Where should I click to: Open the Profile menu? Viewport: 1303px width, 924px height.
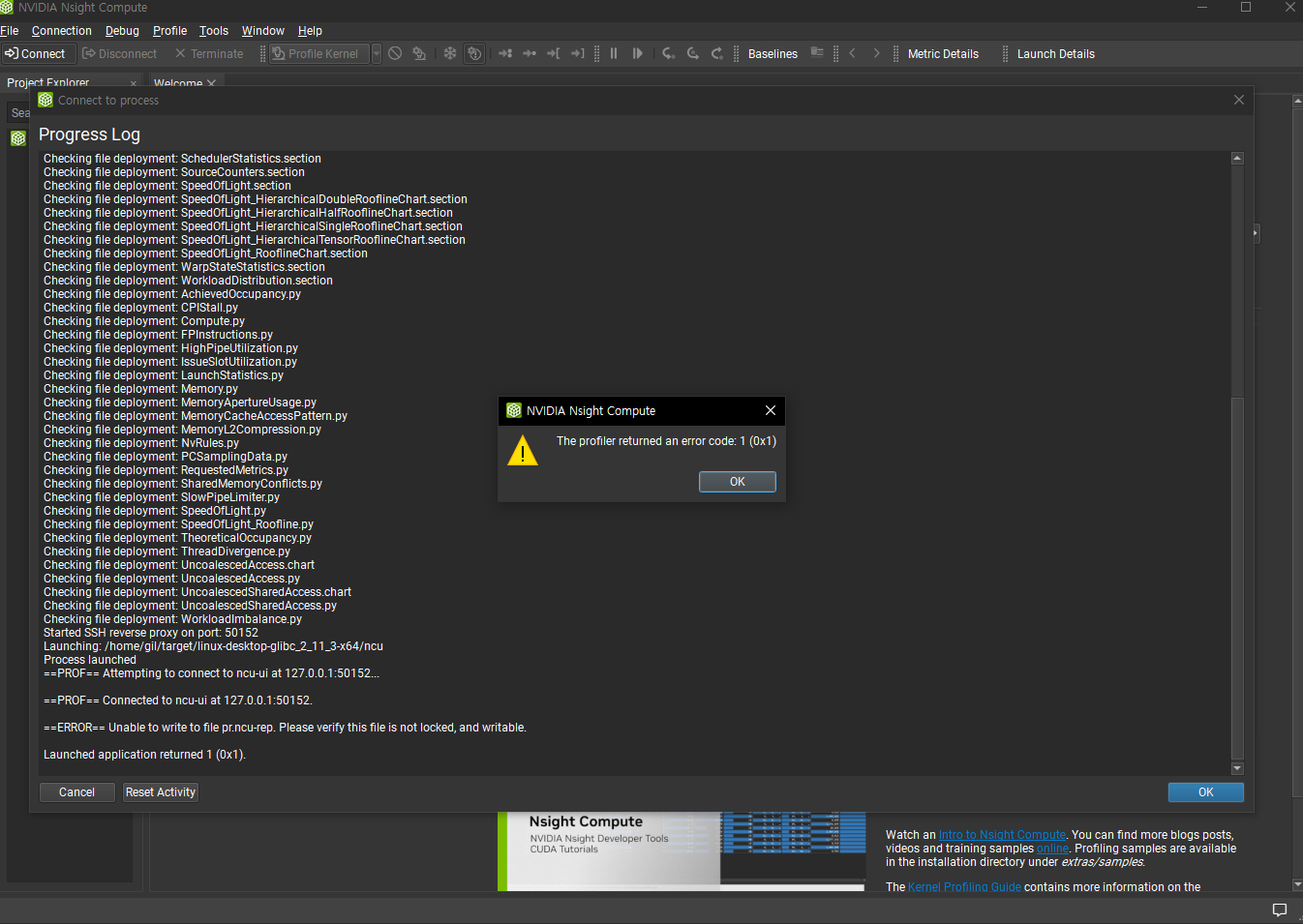(x=169, y=31)
